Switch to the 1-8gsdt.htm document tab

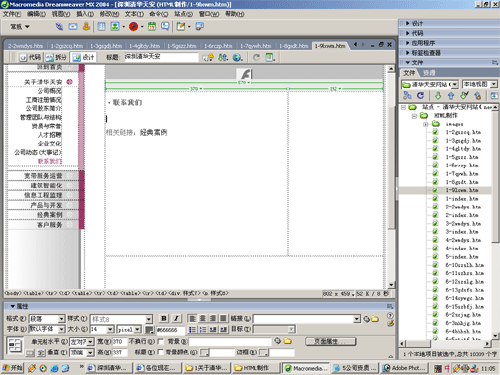tap(293, 46)
